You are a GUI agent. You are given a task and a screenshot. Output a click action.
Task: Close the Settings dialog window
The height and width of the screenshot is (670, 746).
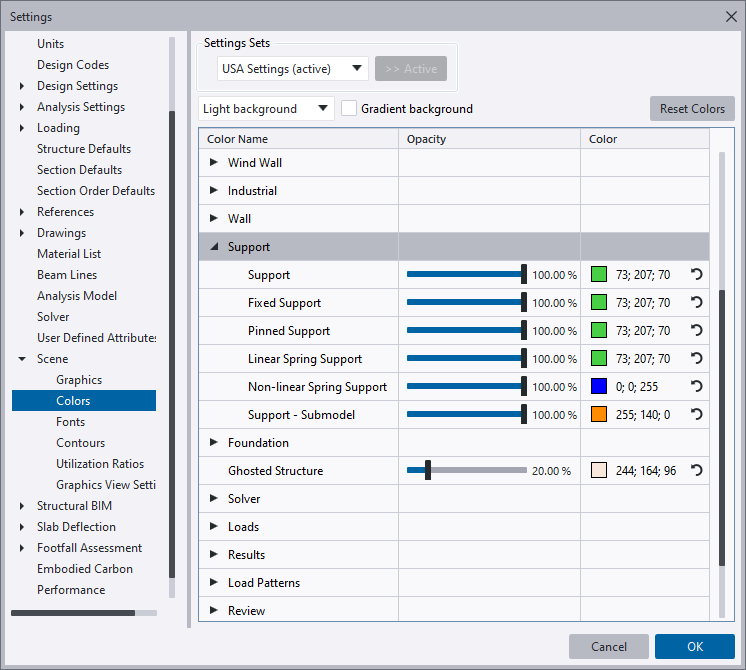[729, 16]
